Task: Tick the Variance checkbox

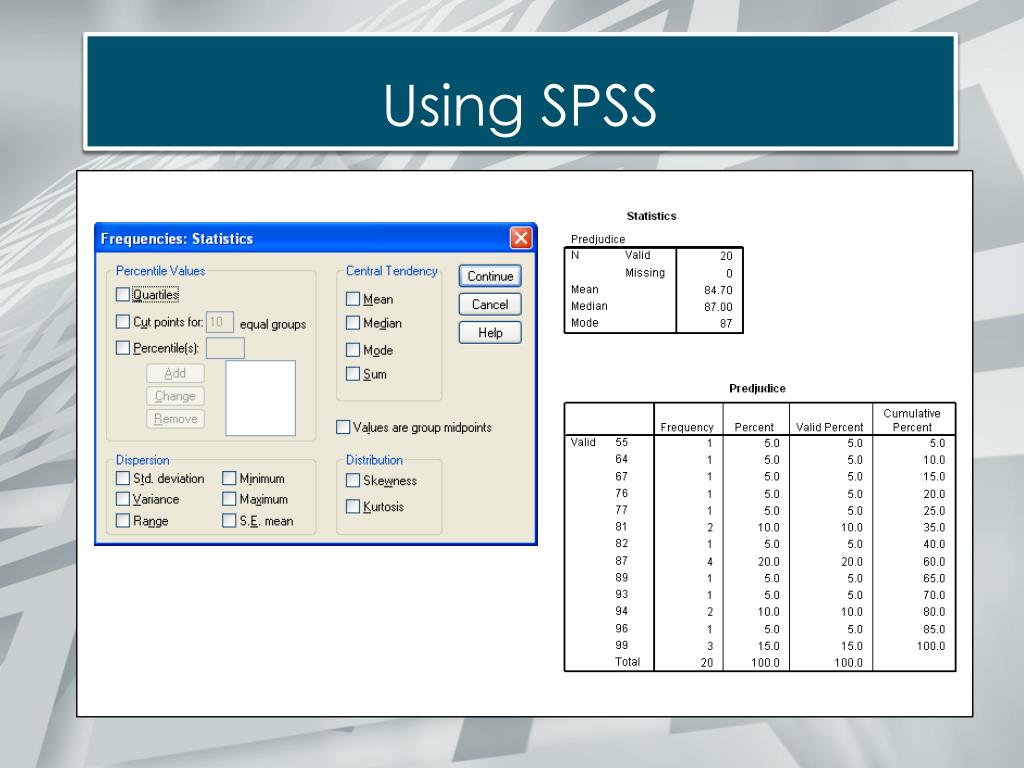Action: 123,499
